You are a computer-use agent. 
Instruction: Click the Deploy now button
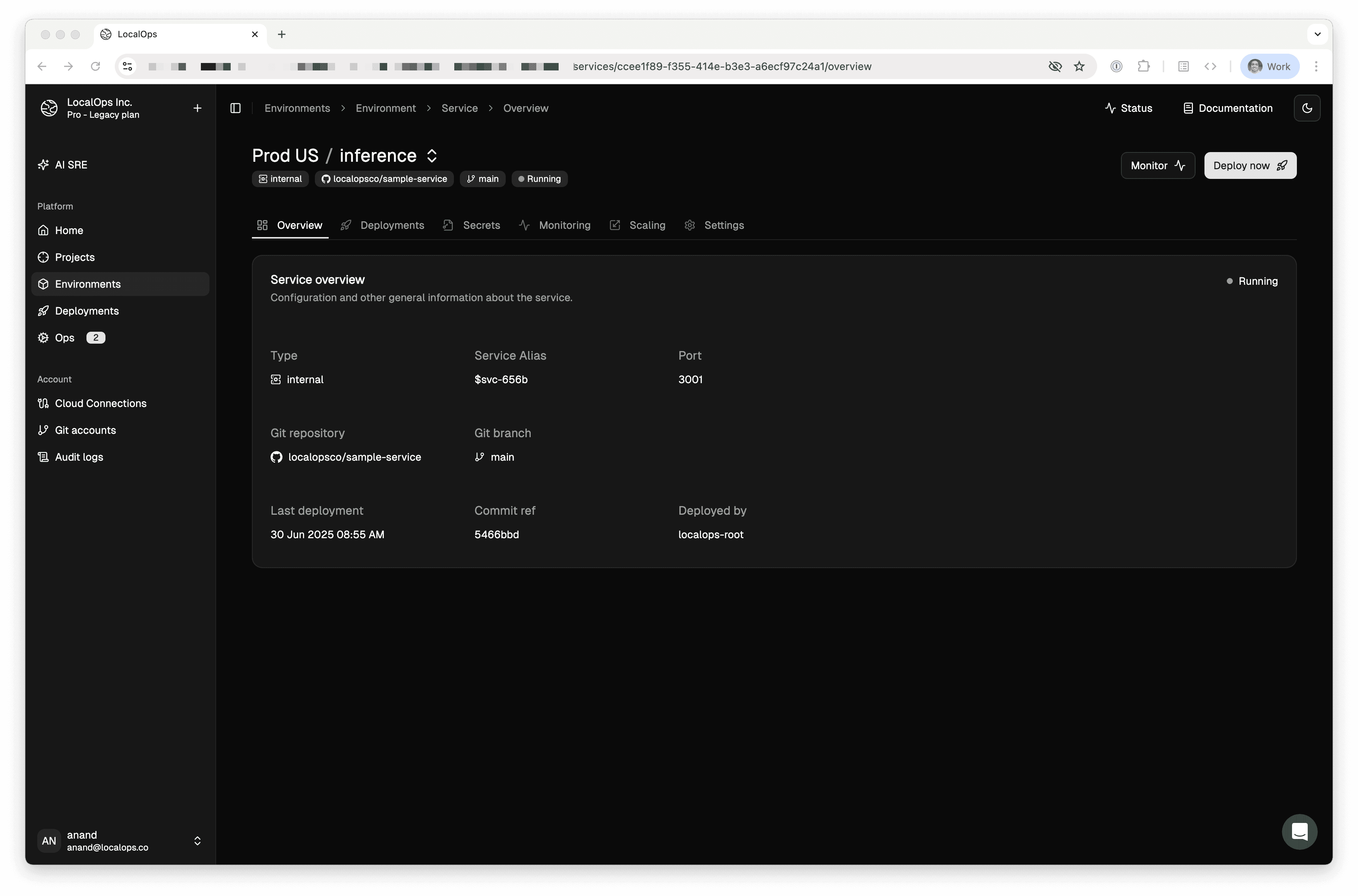(x=1250, y=166)
